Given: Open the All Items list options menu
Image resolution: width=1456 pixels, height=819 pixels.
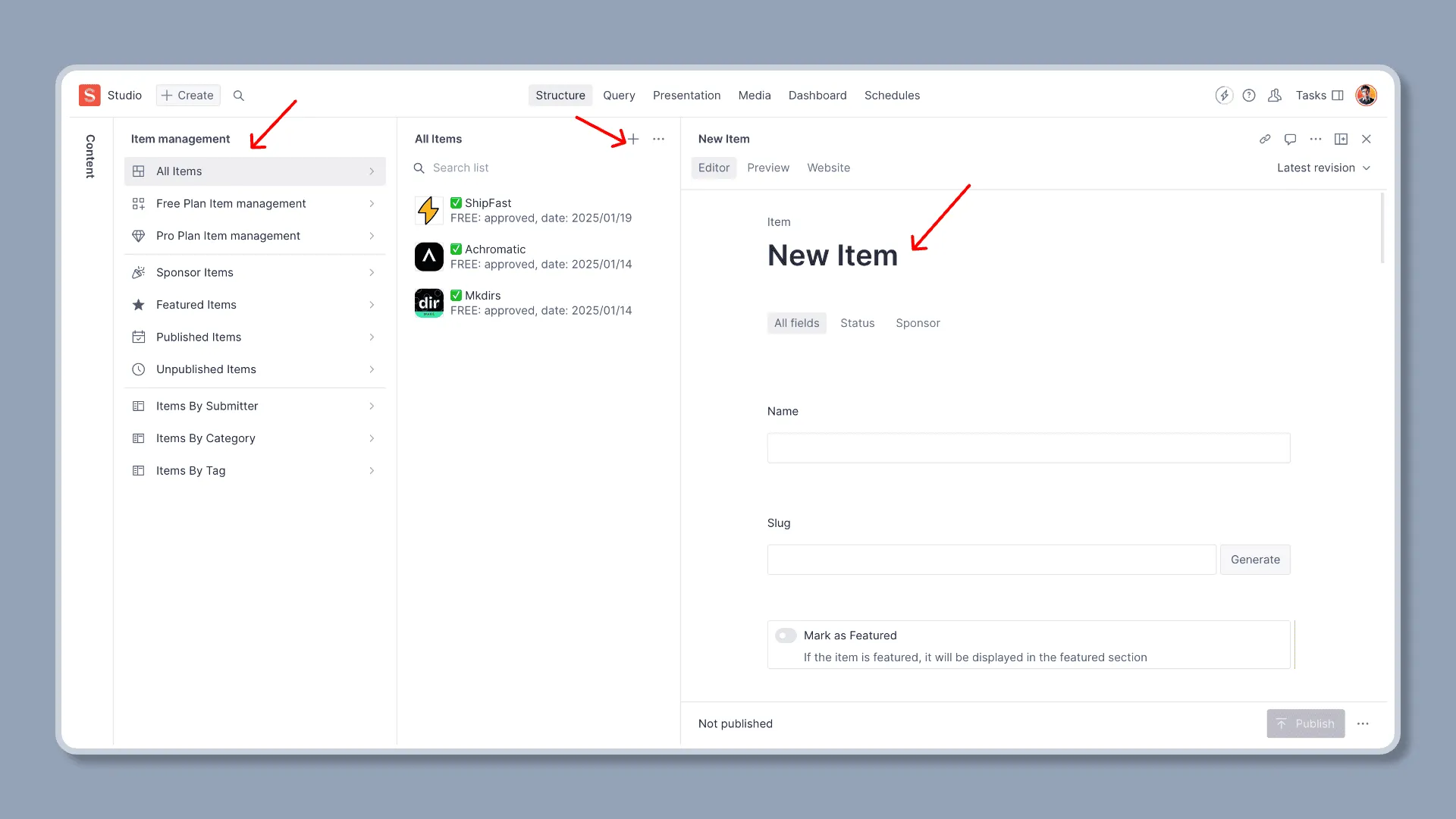Looking at the screenshot, I should (x=658, y=139).
